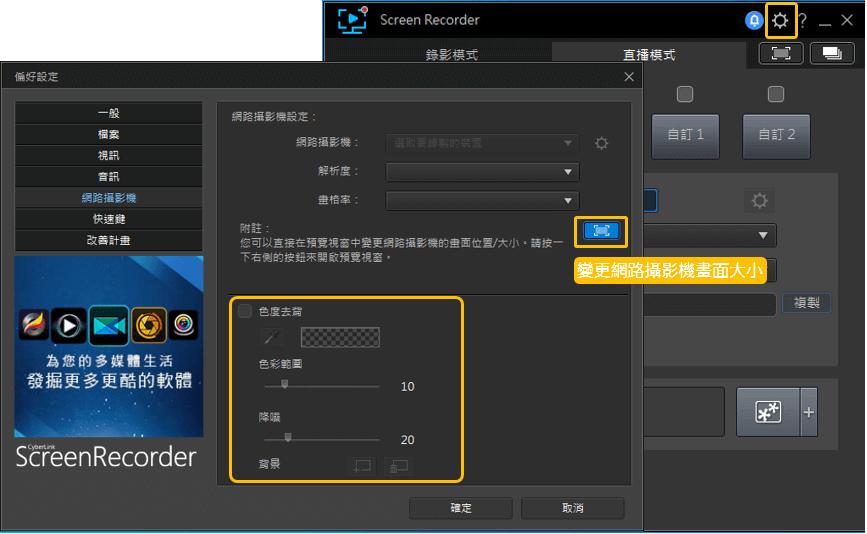Expand the 畫格率 frame rate dropdown

click(482, 200)
